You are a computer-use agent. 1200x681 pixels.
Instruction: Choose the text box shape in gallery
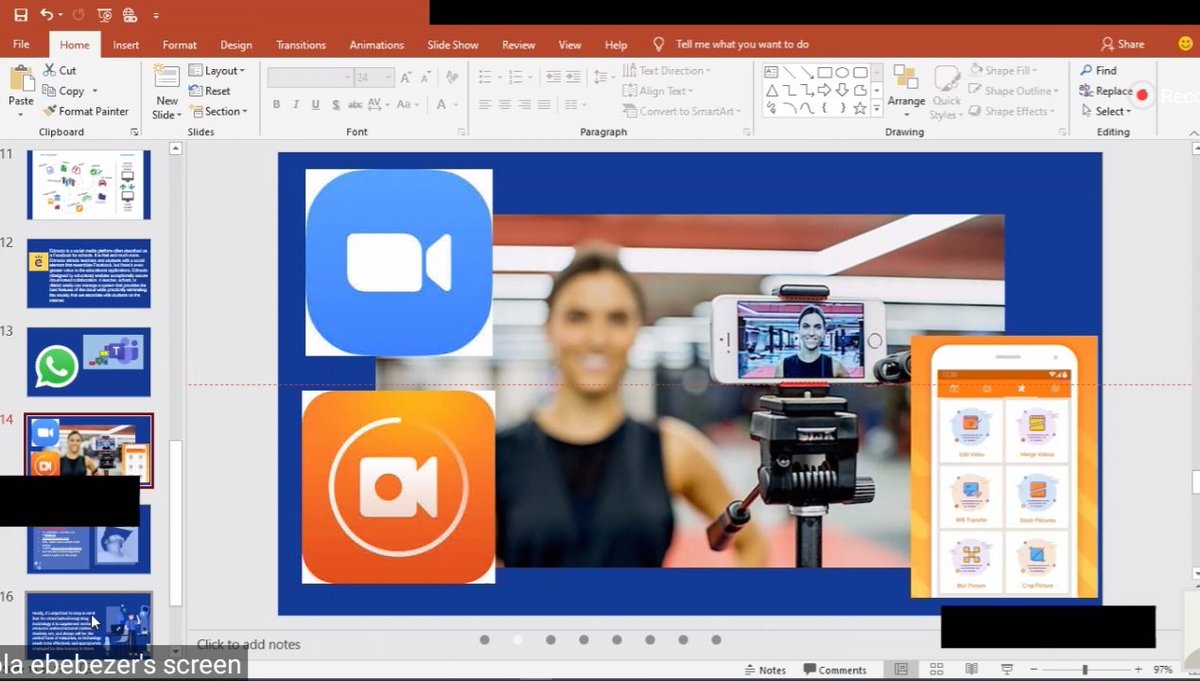click(x=771, y=72)
